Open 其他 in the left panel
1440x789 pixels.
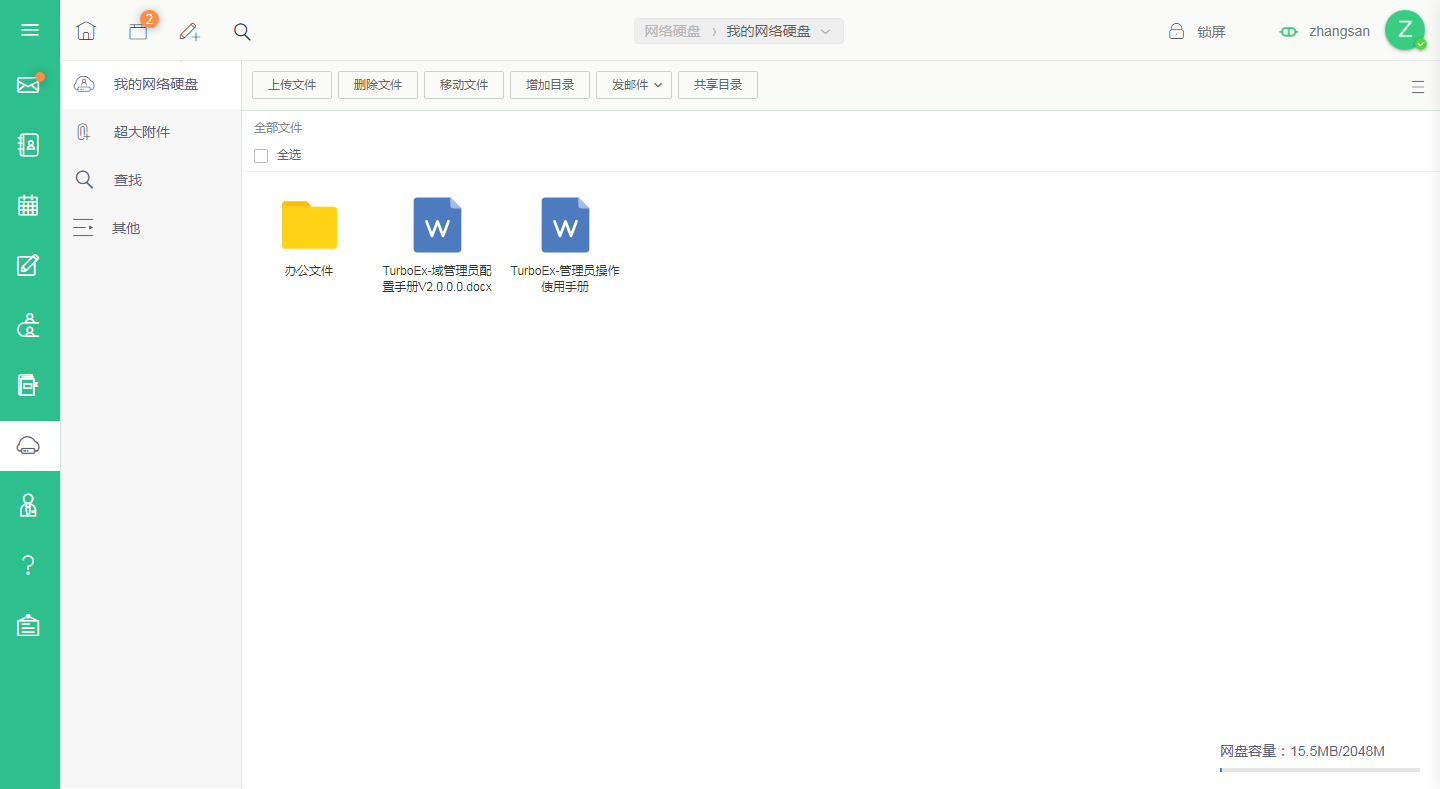click(x=151, y=228)
